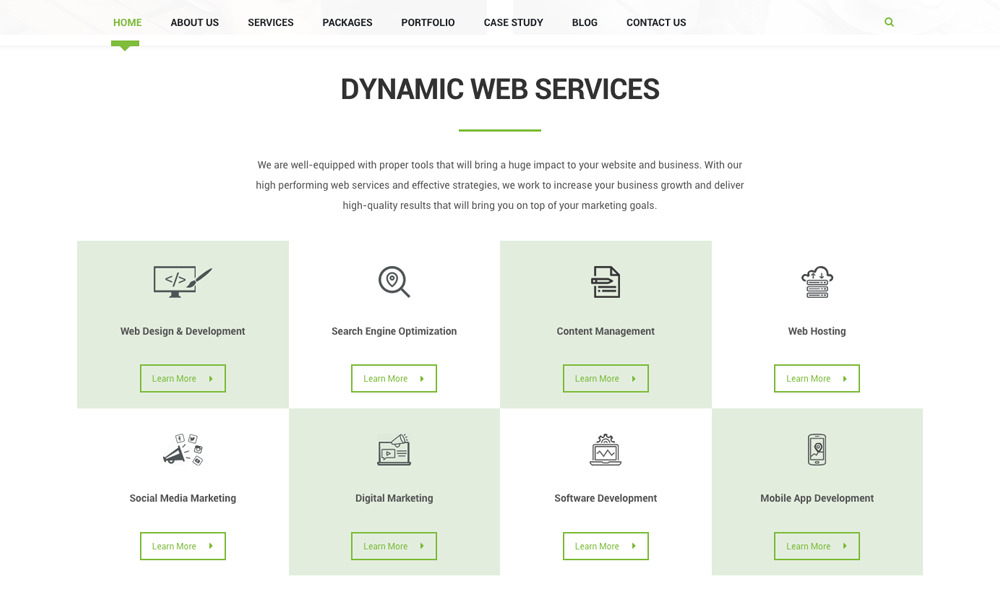Click the Search Engine Optimization magnifier icon

coord(394,282)
